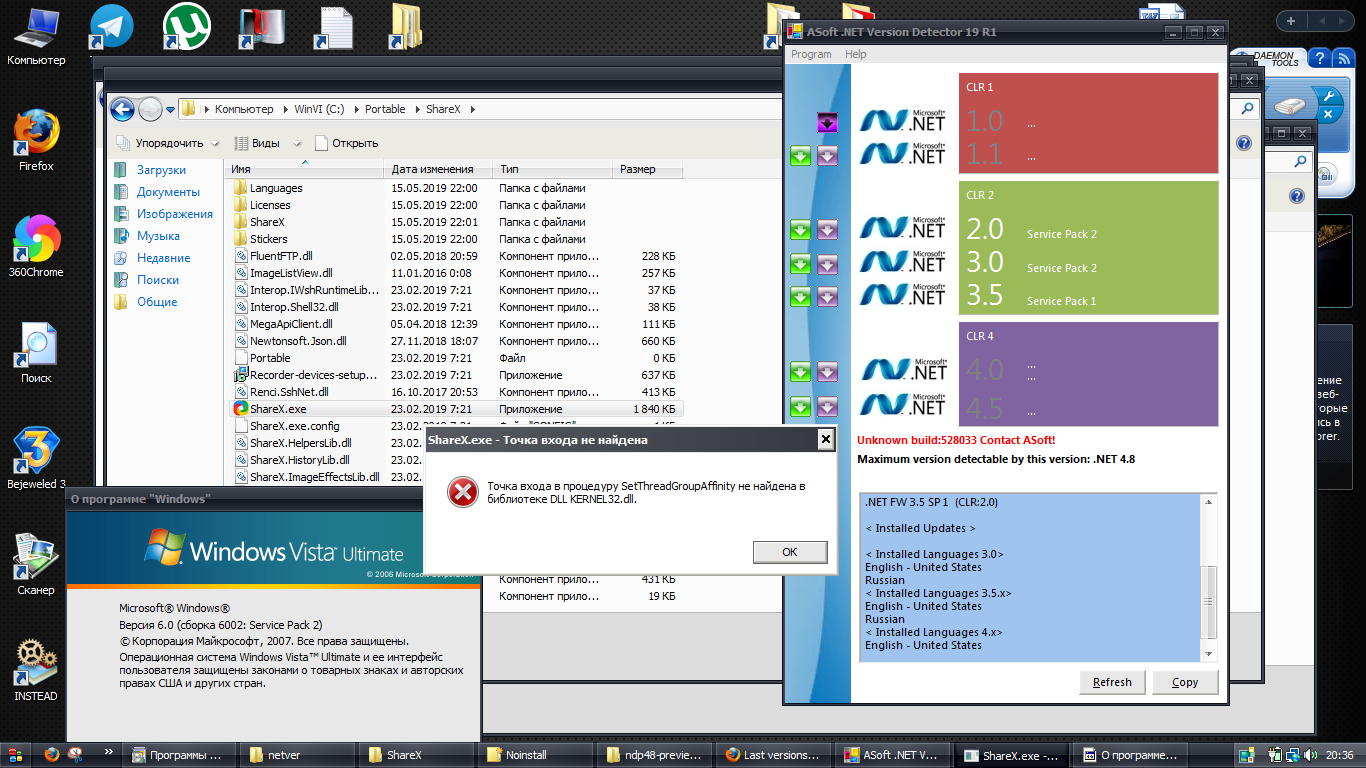Expand the recent locations arrow beside navigation buttons

[171, 109]
